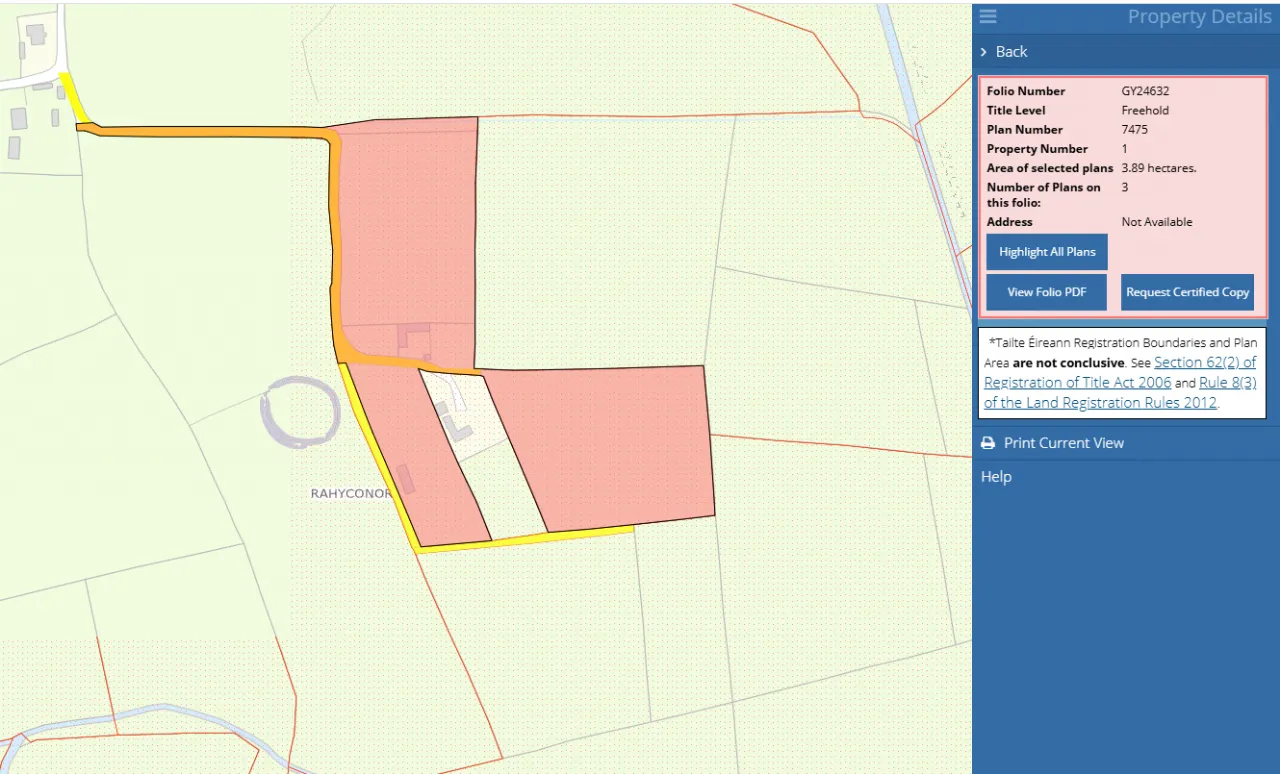The width and height of the screenshot is (1280, 774).
Task: Click the plan number 7475
Action: click(x=1135, y=129)
